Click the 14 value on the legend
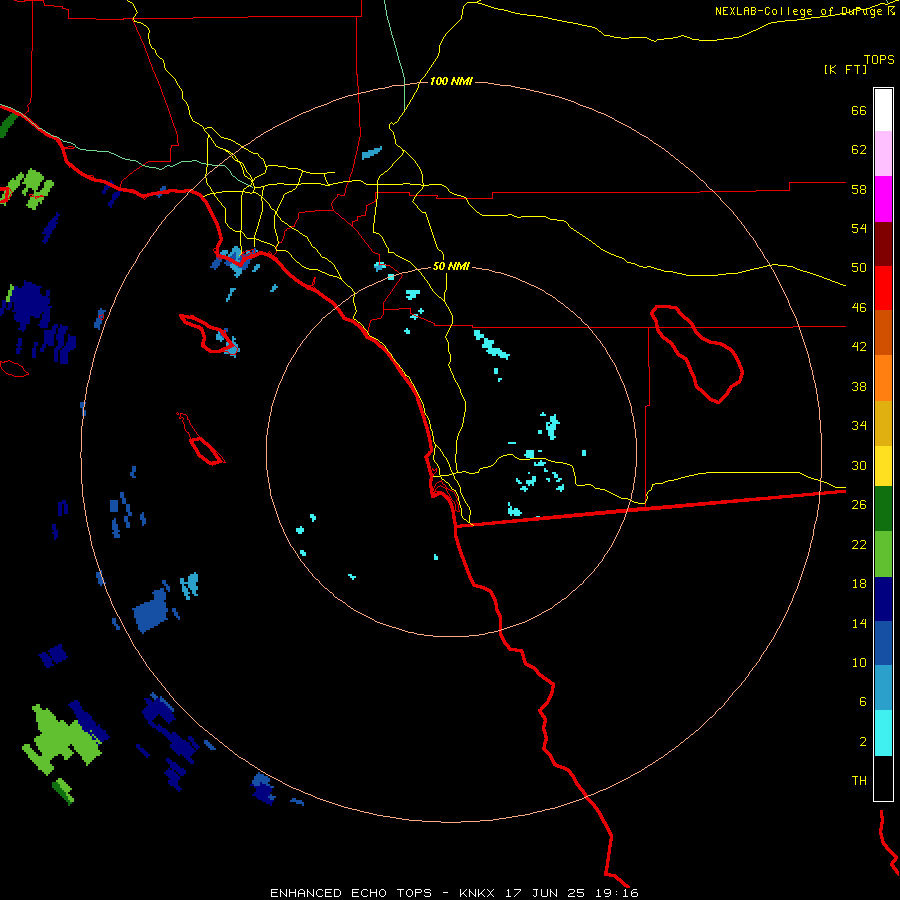Screen dimensions: 900x900 pos(859,623)
